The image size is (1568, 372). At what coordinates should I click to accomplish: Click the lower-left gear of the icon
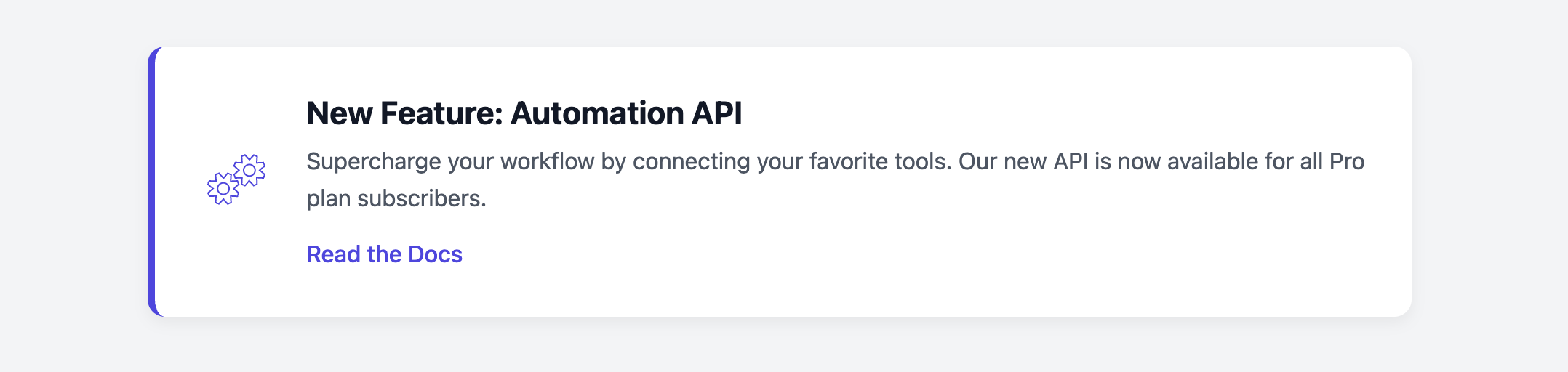pyautogui.click(x=223, y=189)
